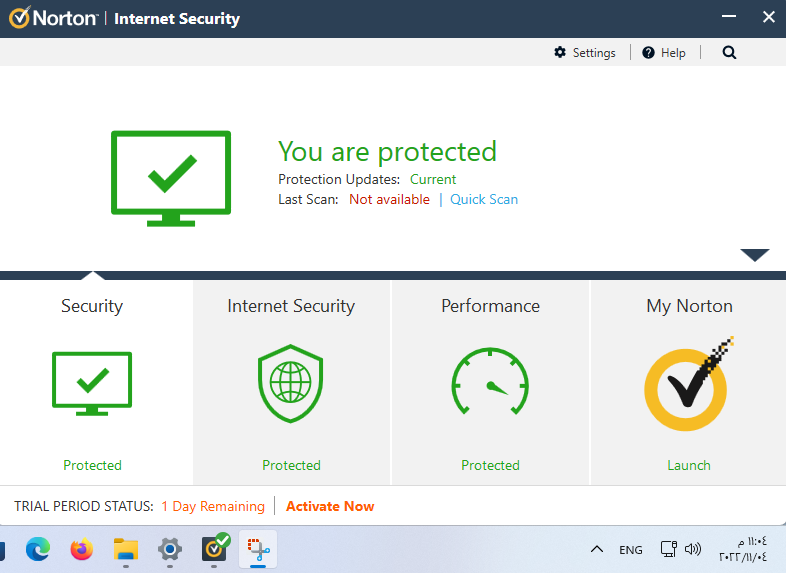
Task: Click ENG language indicator
Action: click(x=631, y=550)
